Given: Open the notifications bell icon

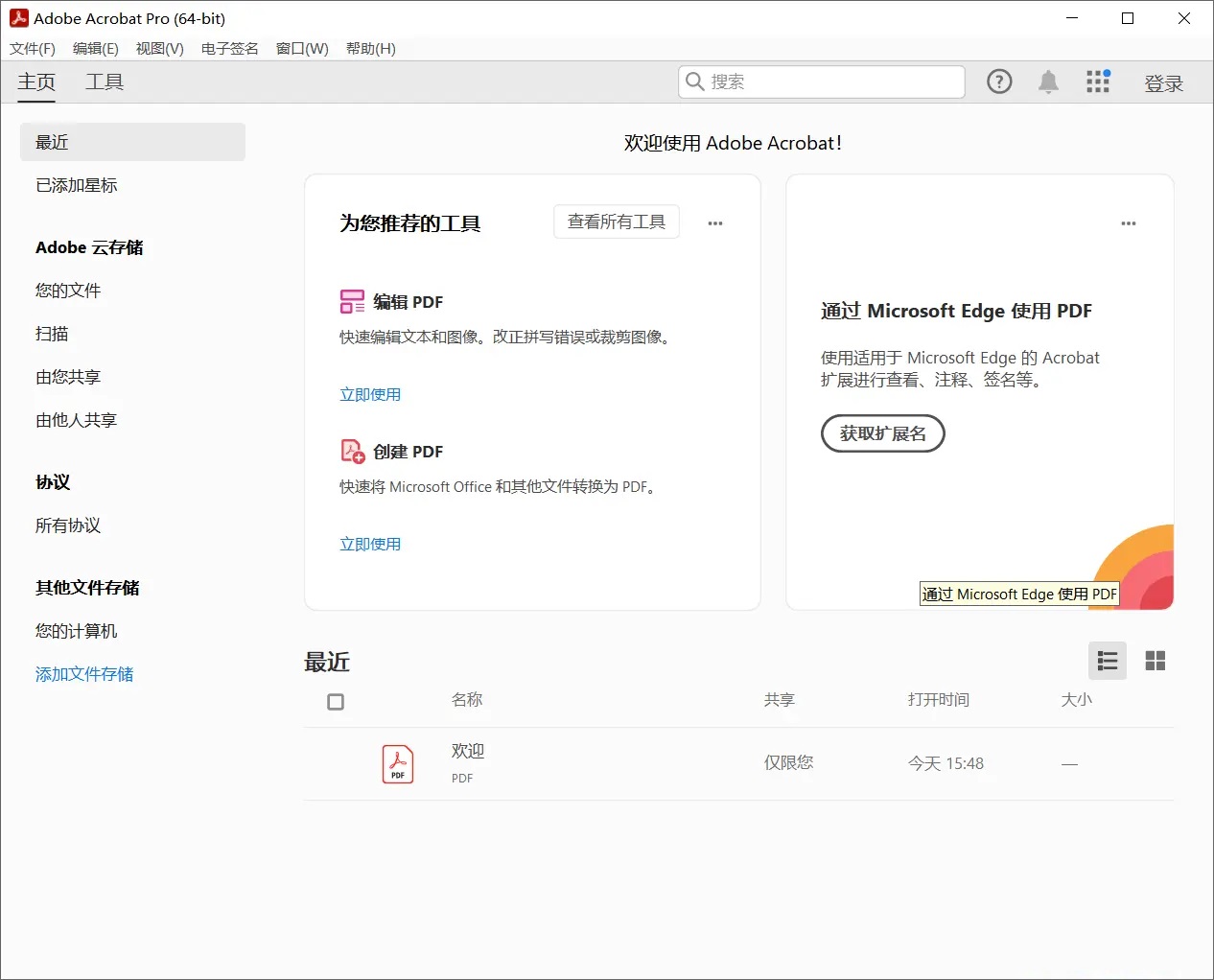Looking at the screenshot, I should coord(1048,82).
